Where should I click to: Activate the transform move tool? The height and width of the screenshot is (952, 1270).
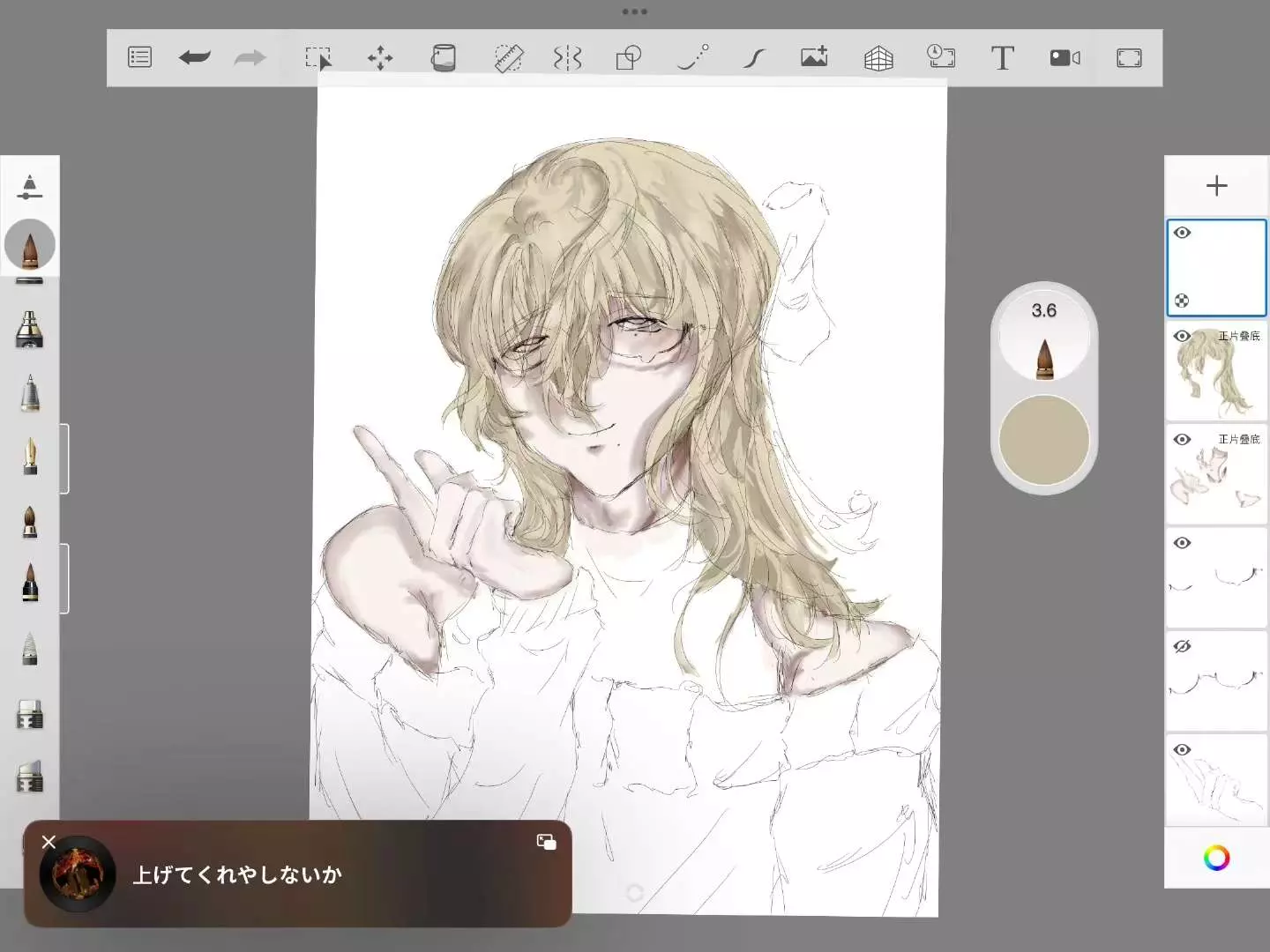pyautogui.click(x=380, y=58)
